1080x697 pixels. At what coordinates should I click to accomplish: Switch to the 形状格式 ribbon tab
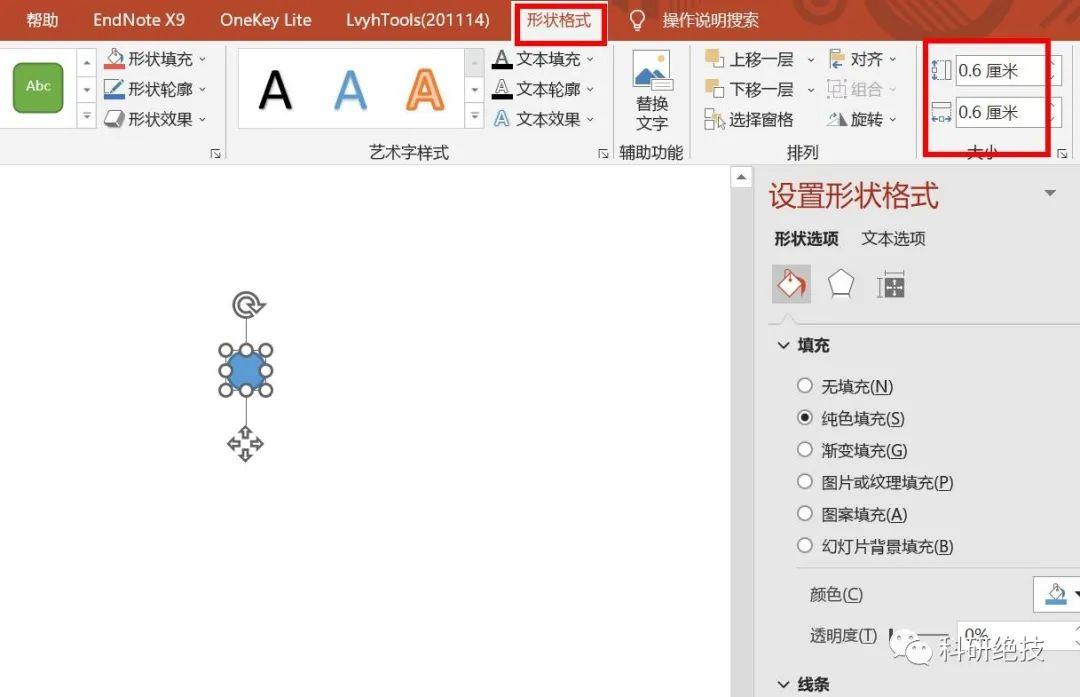[558, 19]
